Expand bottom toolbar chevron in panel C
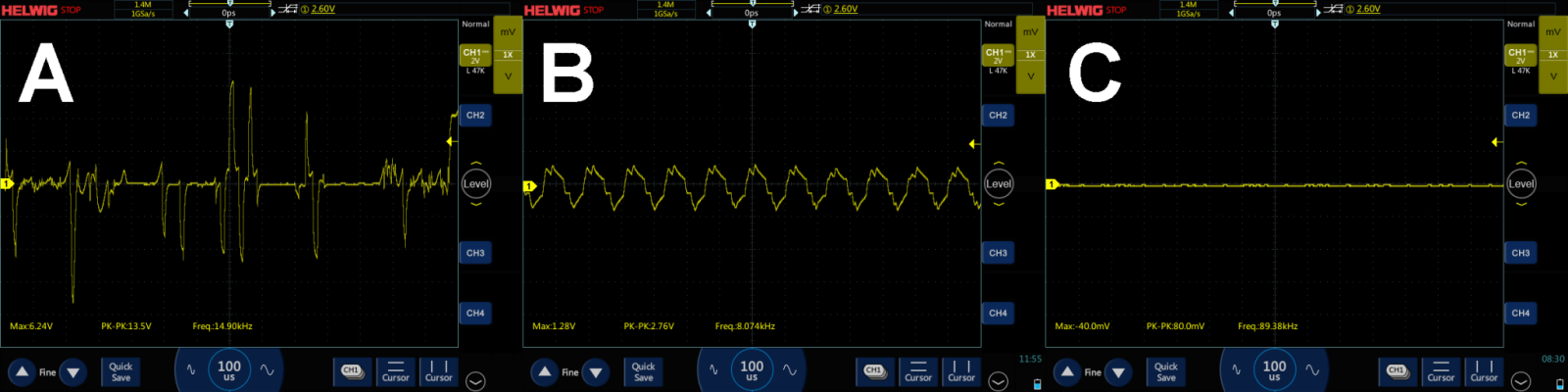The width and height of the screenshot is (1568, 392). [1520, 381]
